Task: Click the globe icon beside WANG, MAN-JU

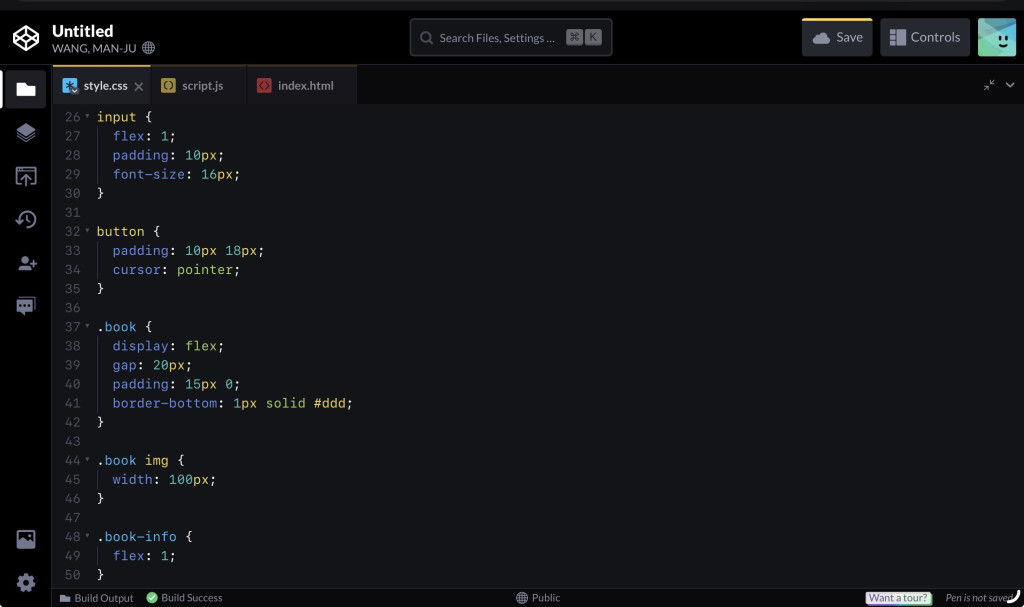Action: click(x=148, y=48)
